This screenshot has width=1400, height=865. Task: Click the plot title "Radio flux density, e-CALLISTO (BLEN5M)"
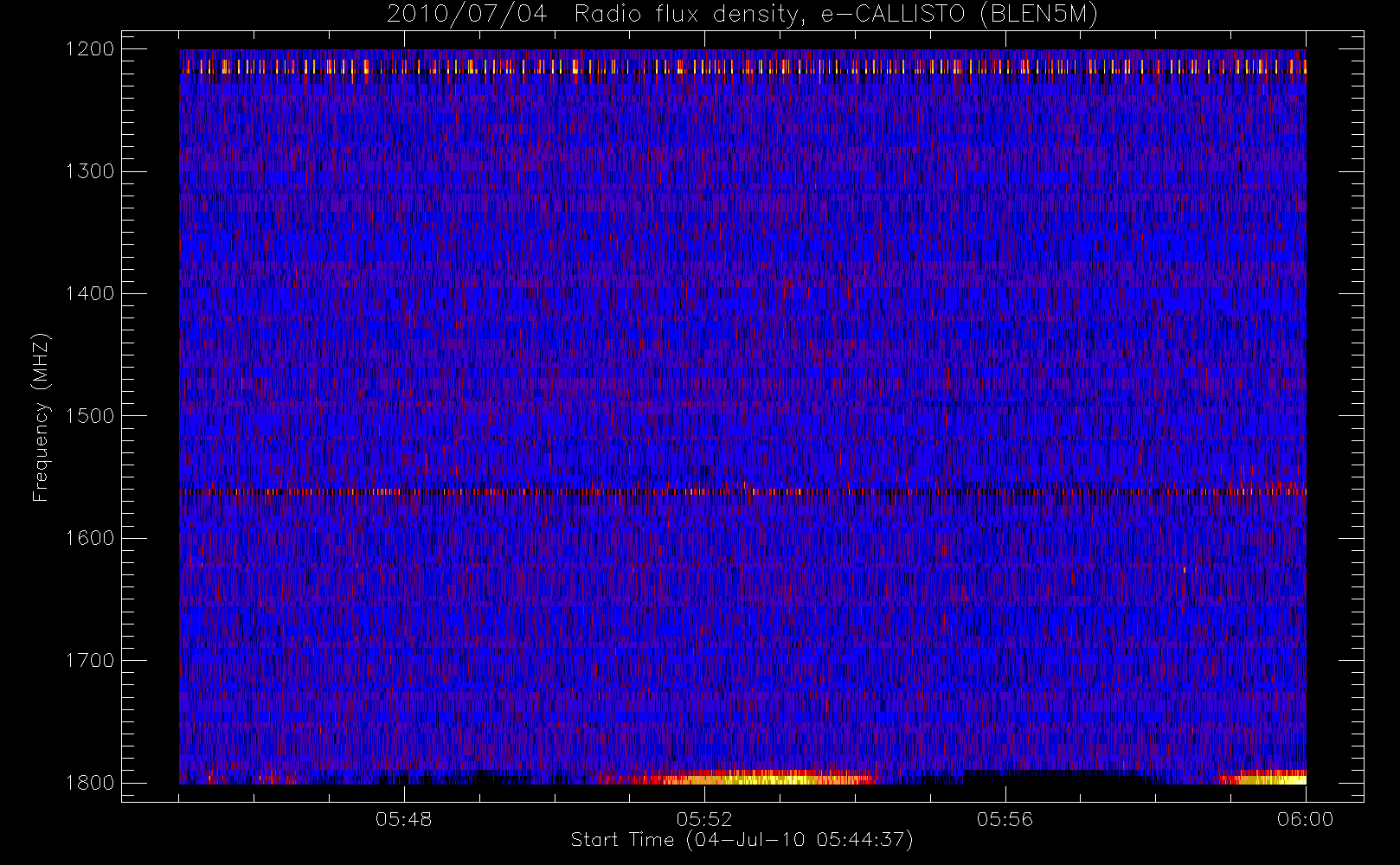click(x=836, y=15)
